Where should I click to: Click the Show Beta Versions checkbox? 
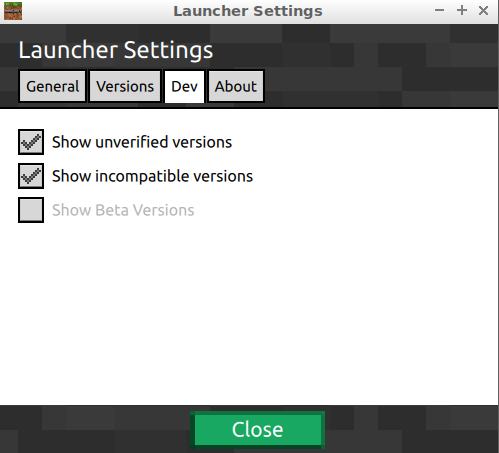(x=31, y=210)
